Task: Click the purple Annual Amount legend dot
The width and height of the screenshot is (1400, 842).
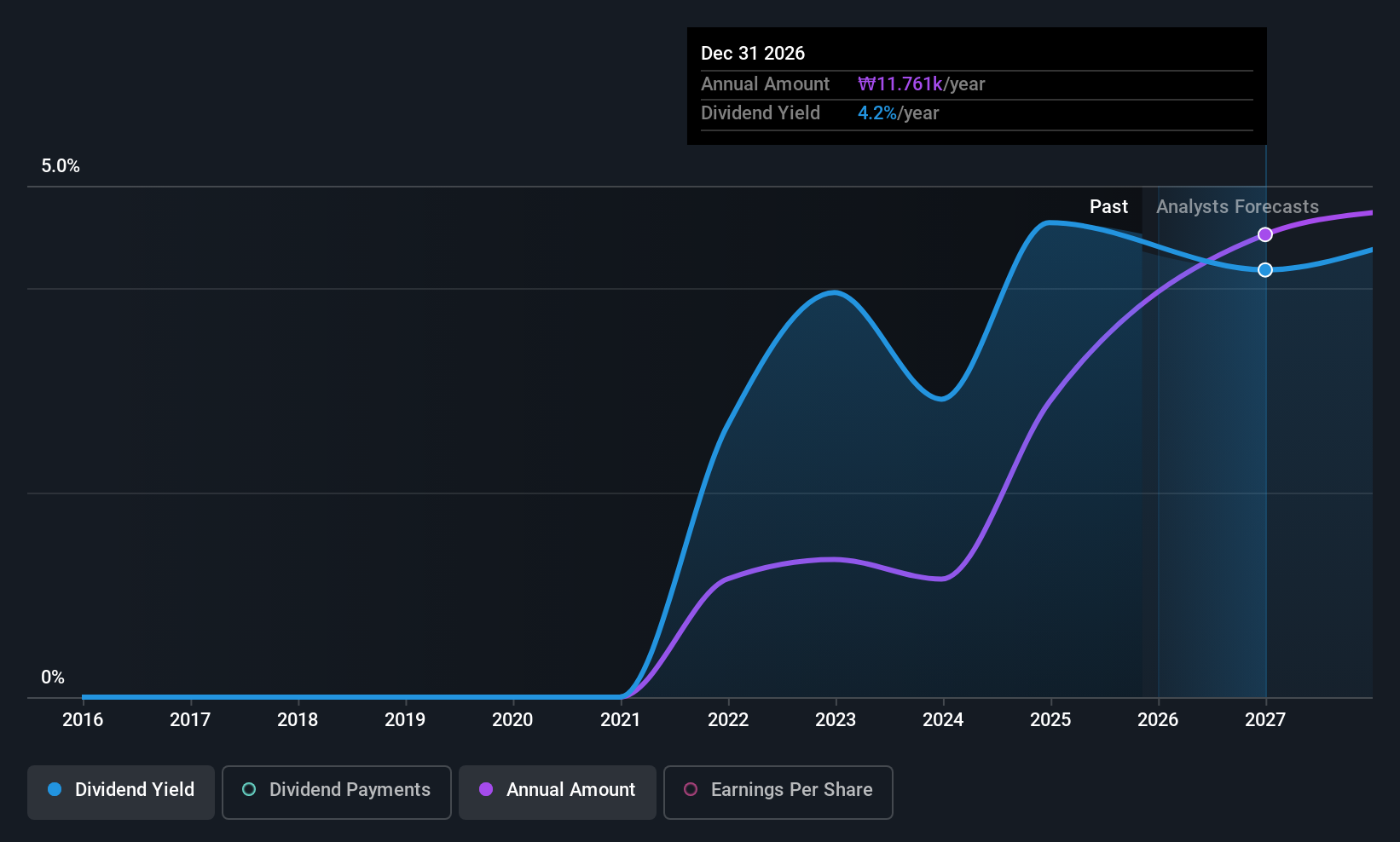Action: (486, 790)
